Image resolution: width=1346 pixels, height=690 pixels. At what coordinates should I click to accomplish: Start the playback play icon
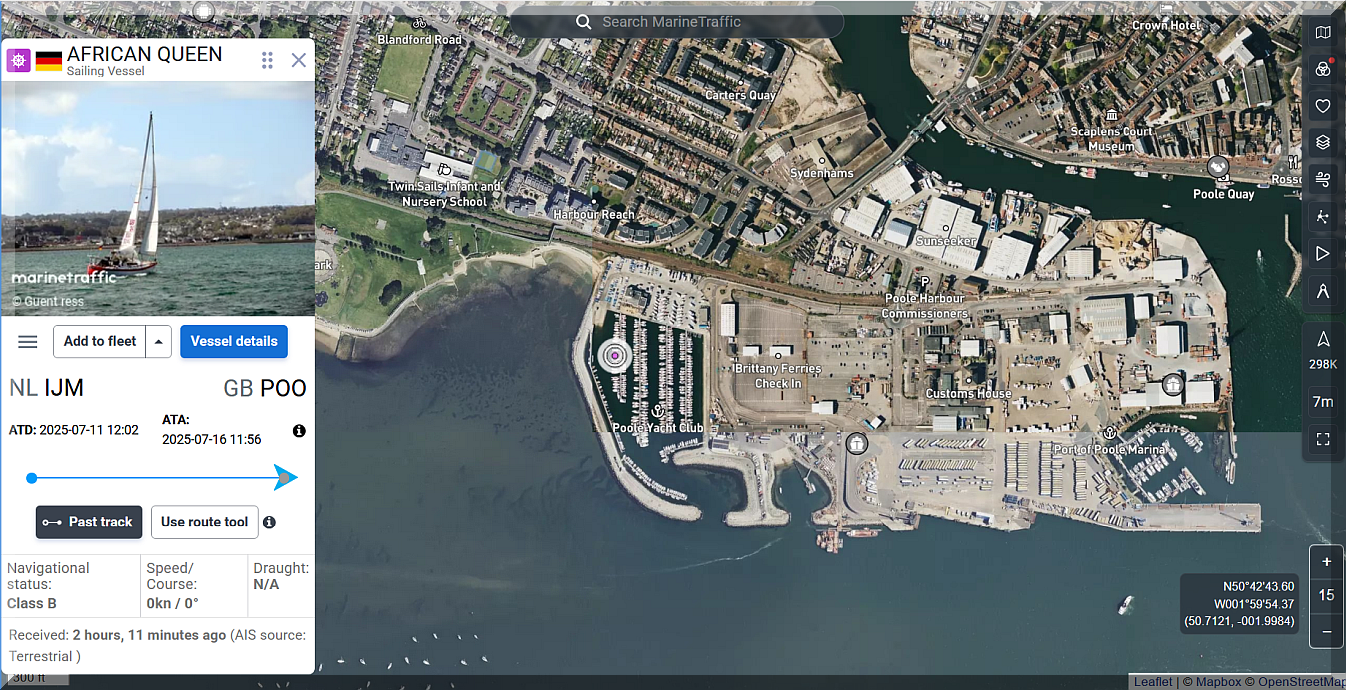(x=1322, y=253)
